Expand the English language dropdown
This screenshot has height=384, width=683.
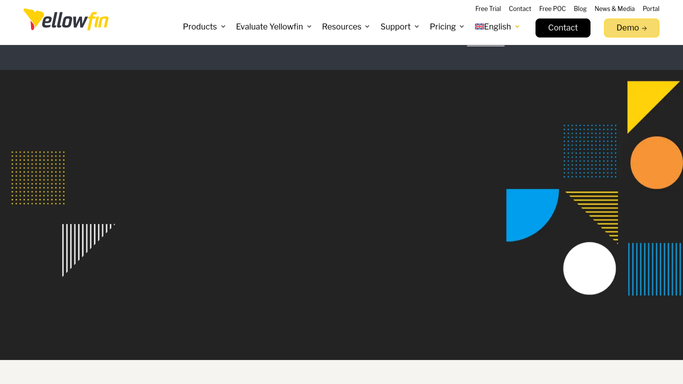(x=497, y=27)
